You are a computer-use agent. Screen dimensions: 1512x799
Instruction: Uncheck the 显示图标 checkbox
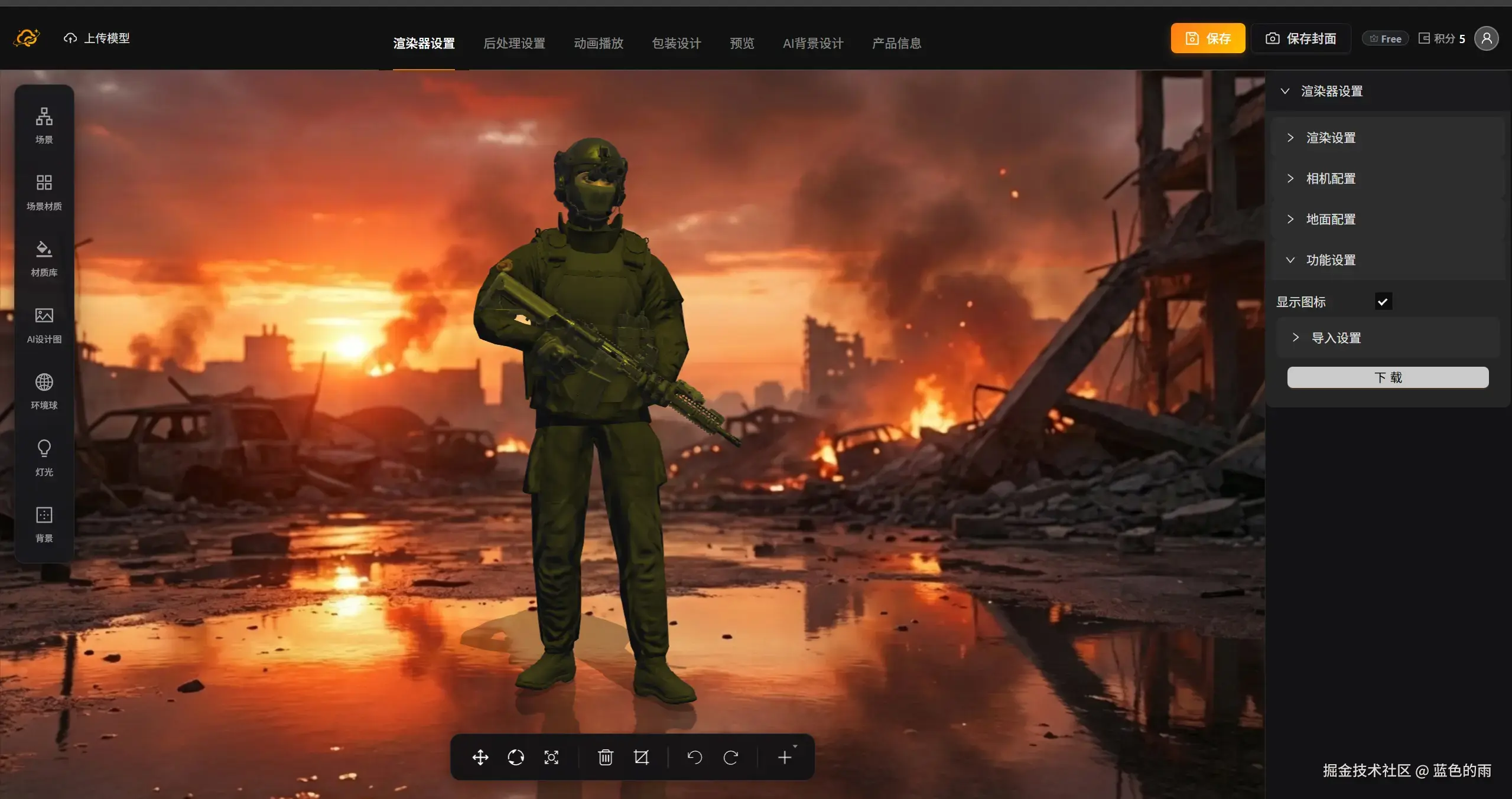pyautogui.click(x=1383, y=301)
